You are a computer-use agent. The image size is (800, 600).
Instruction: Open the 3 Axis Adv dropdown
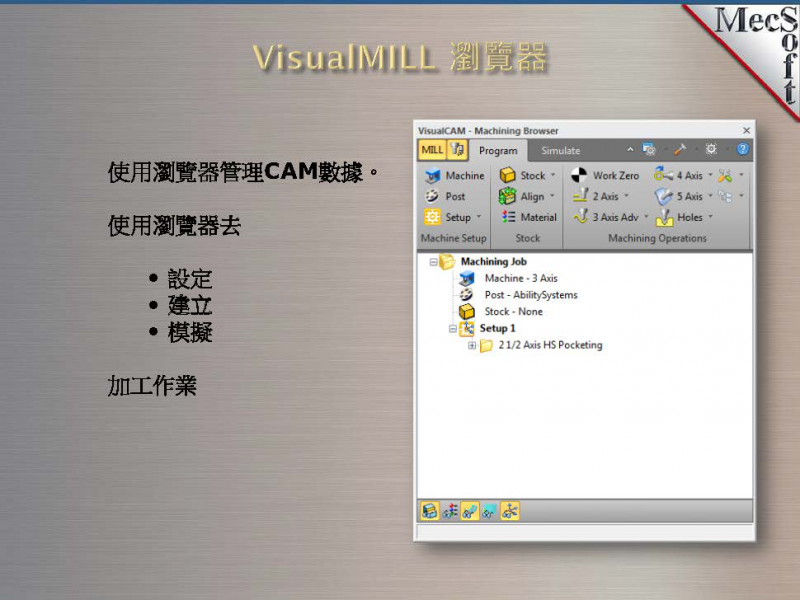pos(646,217)
